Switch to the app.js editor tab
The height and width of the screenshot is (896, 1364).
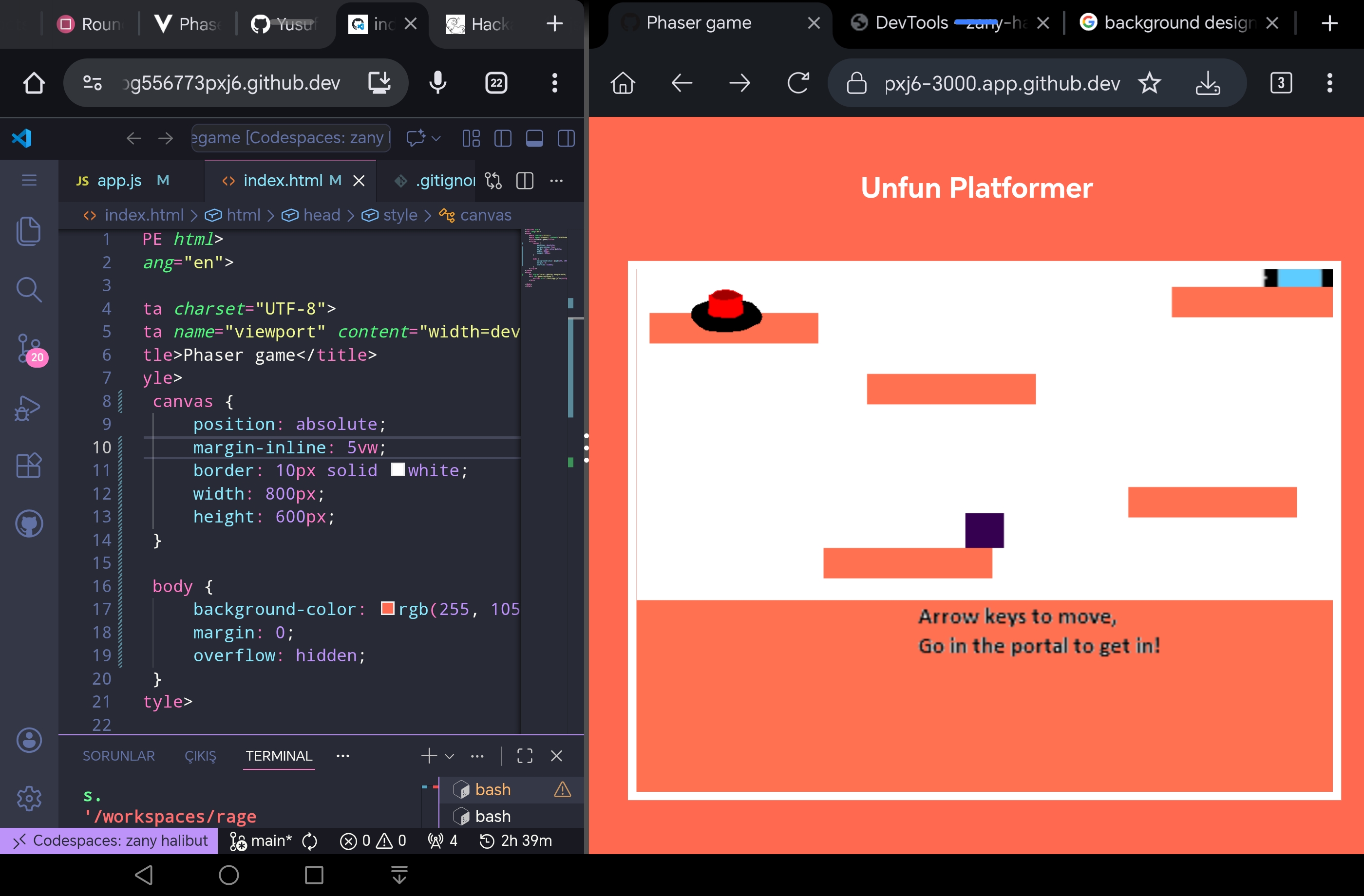(x=119, y=181)
